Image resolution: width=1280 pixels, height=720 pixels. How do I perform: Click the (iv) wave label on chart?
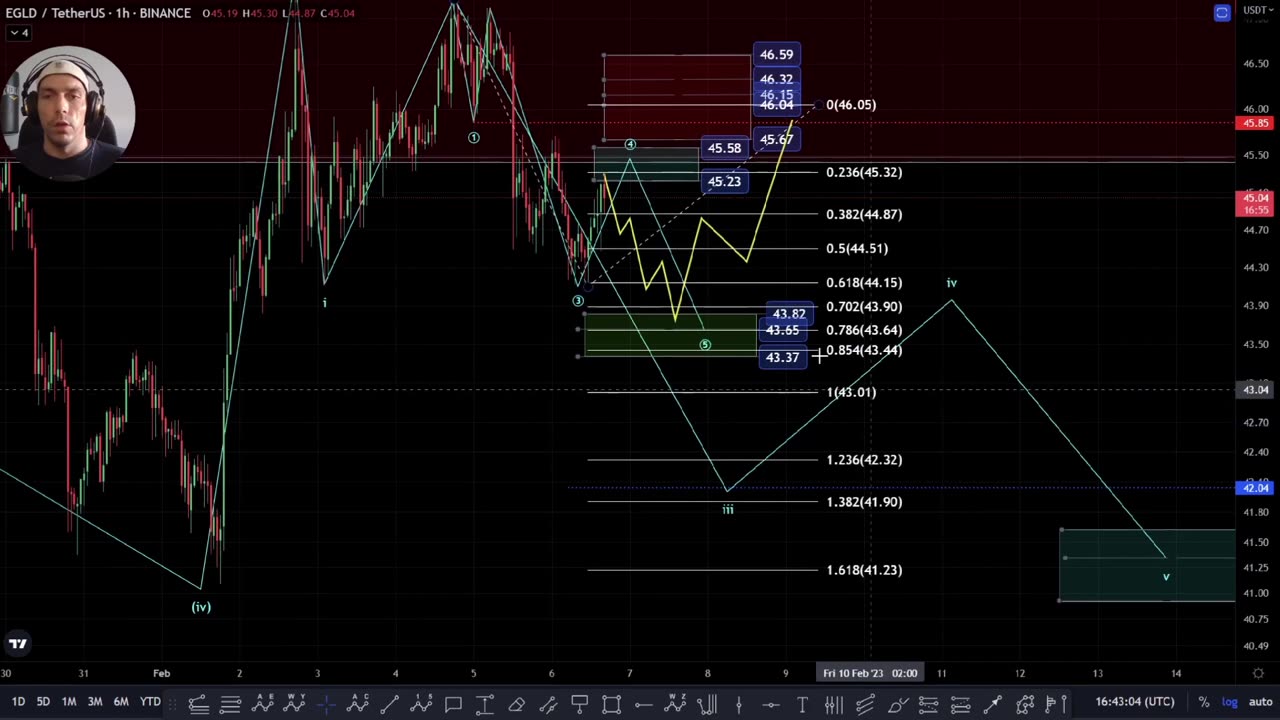pos(201,607)
